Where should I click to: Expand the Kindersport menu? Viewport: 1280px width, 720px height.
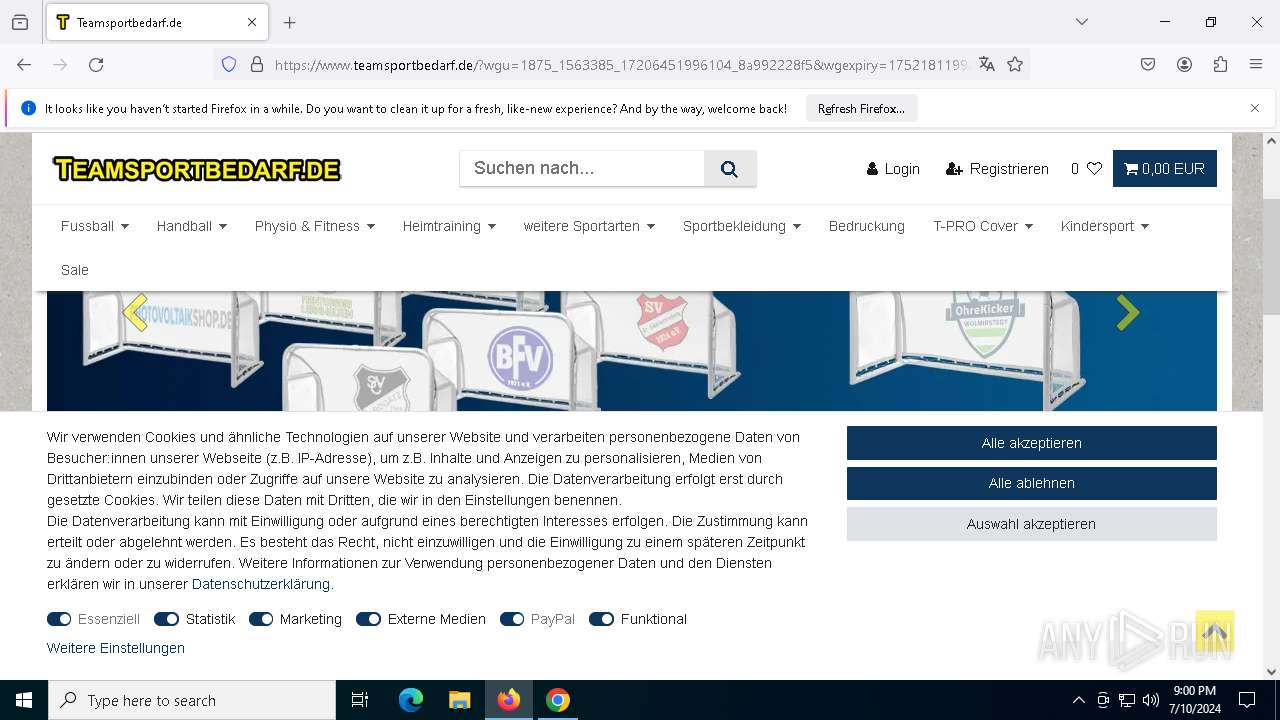click(x=1105, y=226)
